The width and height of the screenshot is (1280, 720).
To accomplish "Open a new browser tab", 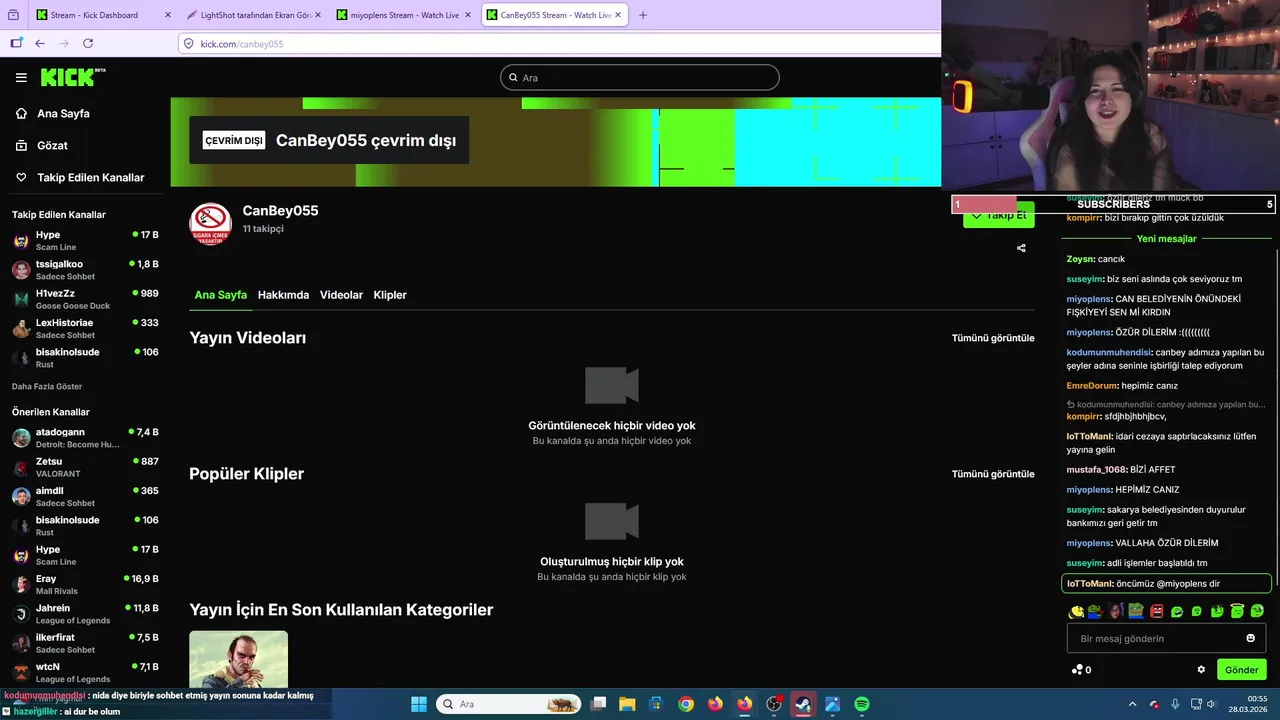I will click(x=642, y=15).
